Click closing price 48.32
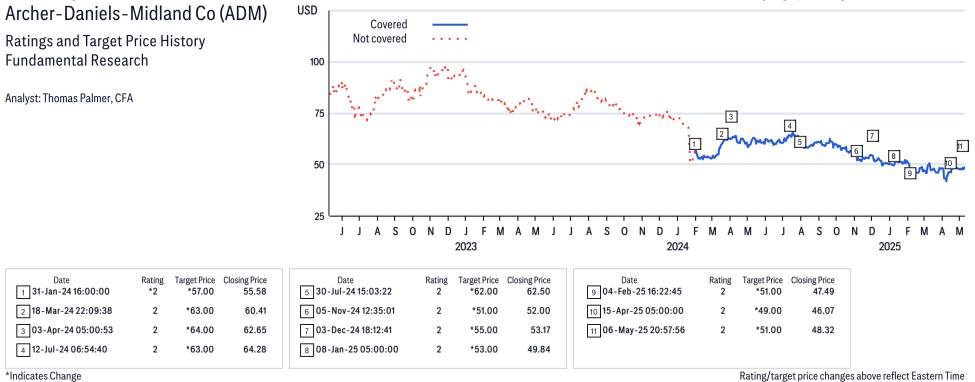Image resolution: width=975 pixels, height=382 pixels. coord(823,330)
